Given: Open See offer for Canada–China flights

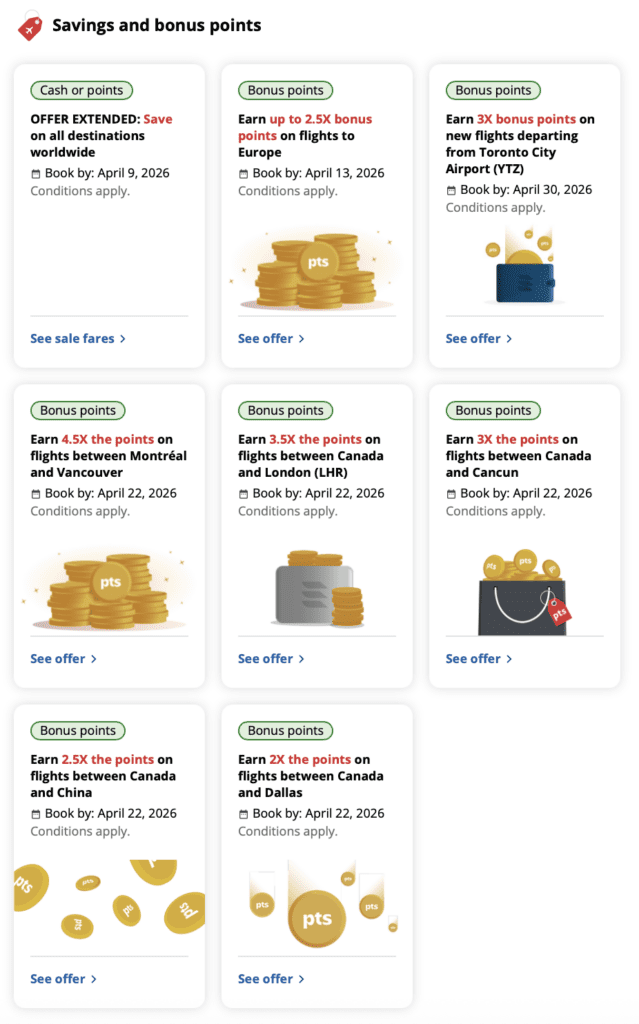Looking at the screenshot, I should (x=63, y=979).
